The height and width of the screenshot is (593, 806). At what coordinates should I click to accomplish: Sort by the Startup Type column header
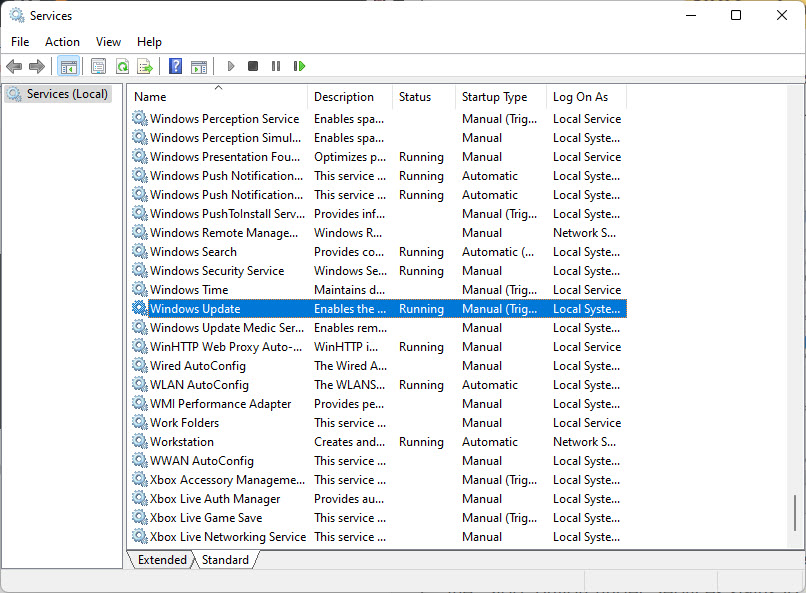pyautogui.click(x=501, y=97)
